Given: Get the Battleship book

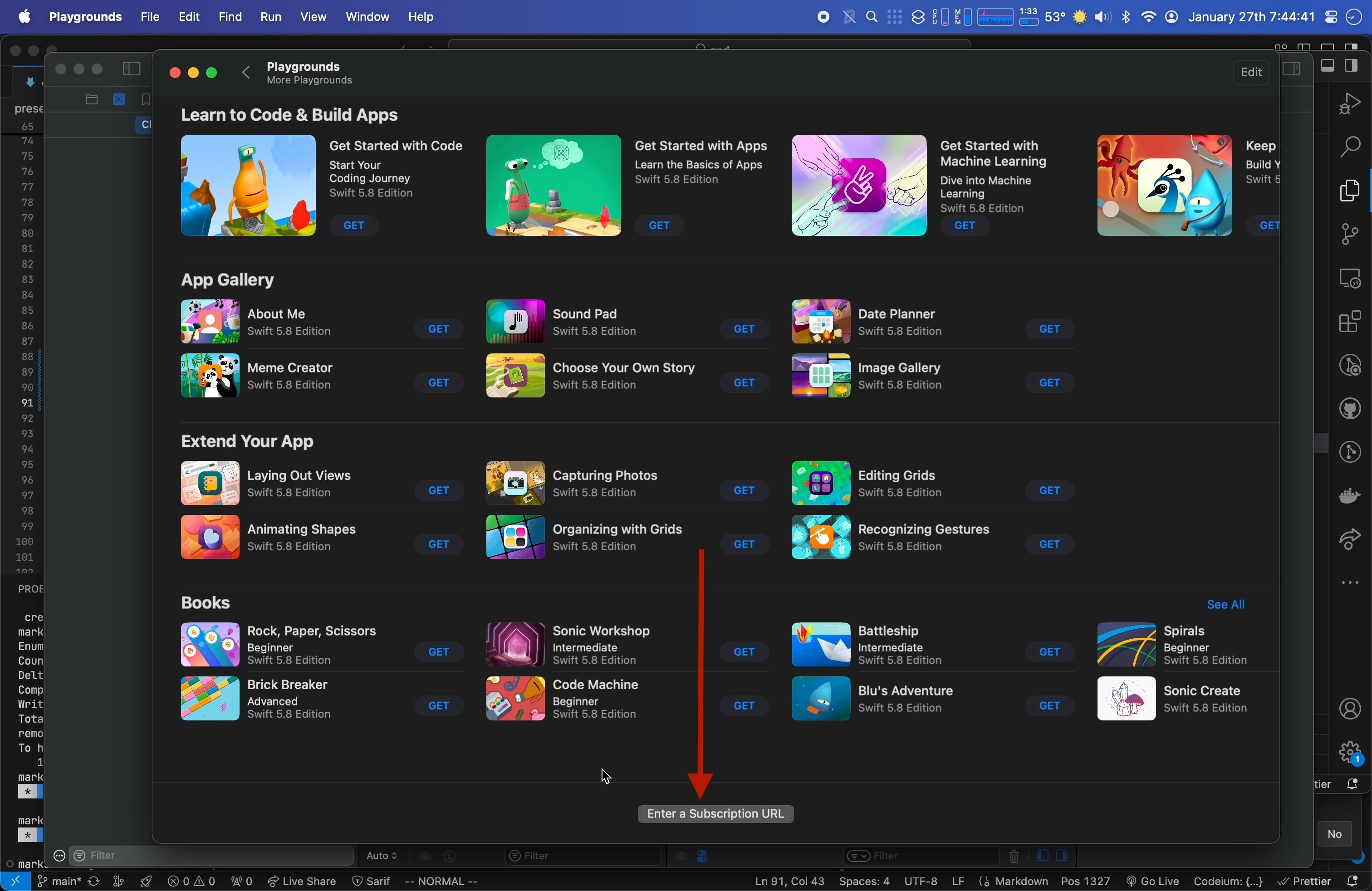Looking at the screenshot, I should click(1050, 652).
